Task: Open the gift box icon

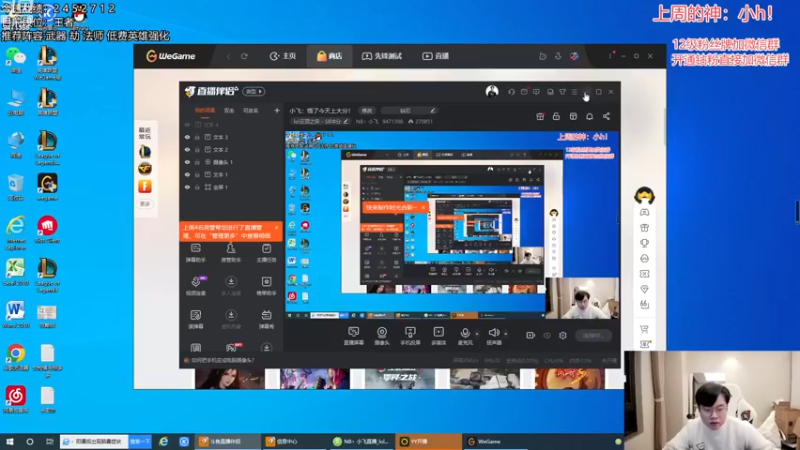Action: coord(540,117)
